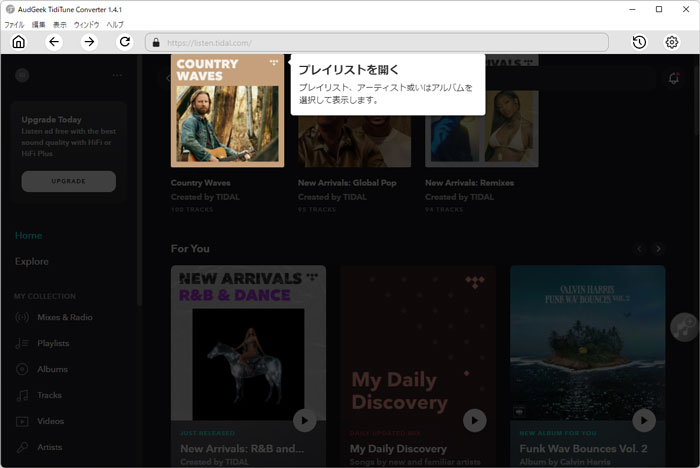700x468 pixels.
Task: Open the Country Waves playlist cover
Action: [227, 111]
